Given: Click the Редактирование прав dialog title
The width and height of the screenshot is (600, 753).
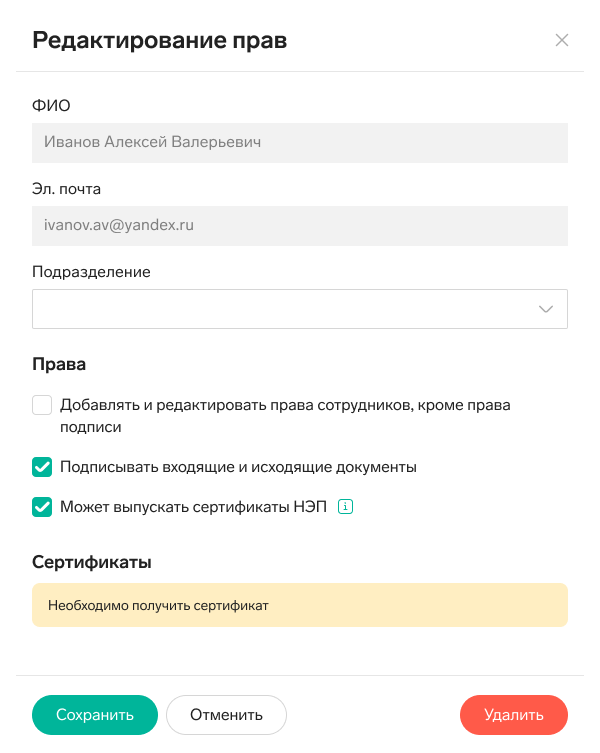Looking at the screenshot, I should pos(160,41).
